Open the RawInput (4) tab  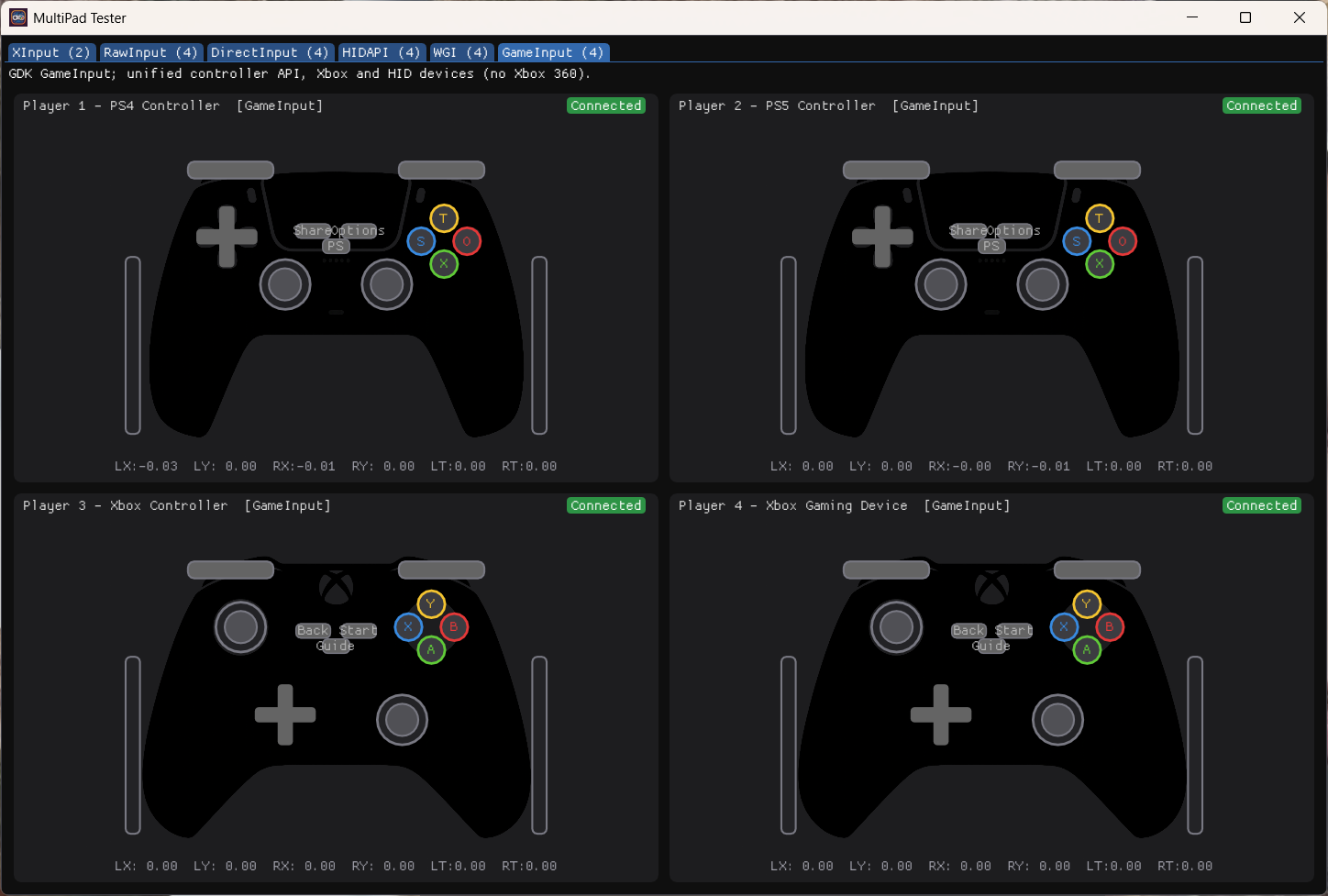point(150,52)
